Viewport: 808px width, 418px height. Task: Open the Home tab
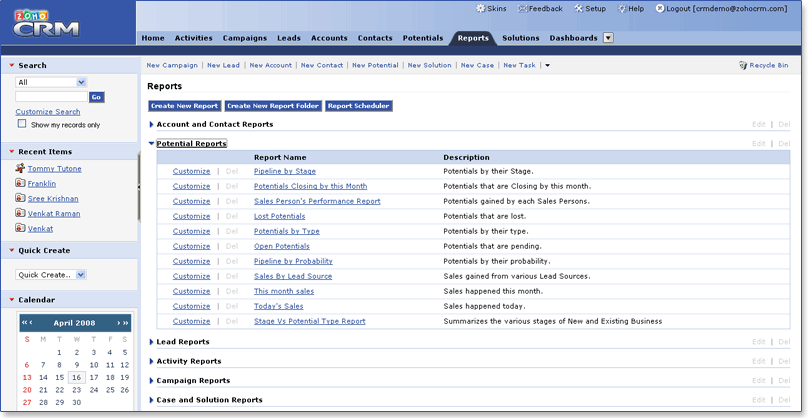(153, 38)
